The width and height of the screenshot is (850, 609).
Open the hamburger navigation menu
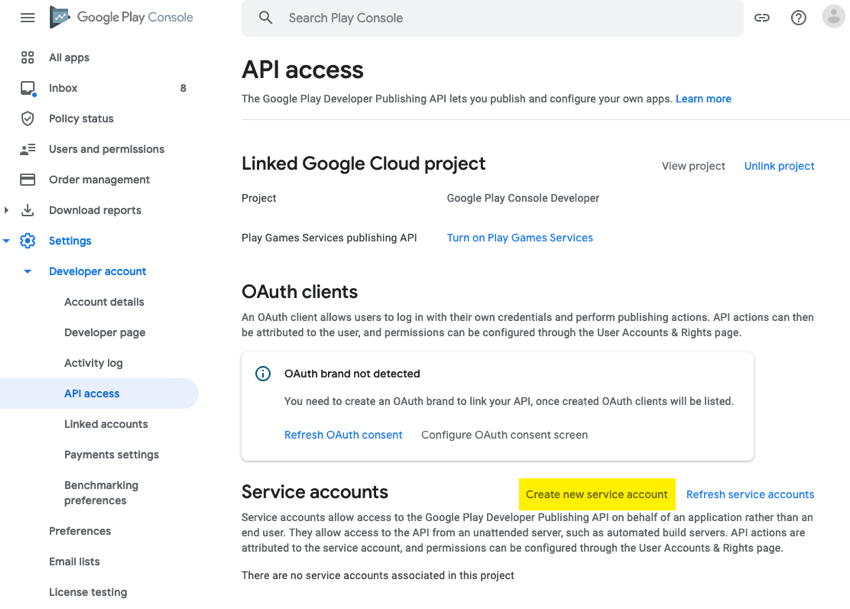(x=27, y=18)
